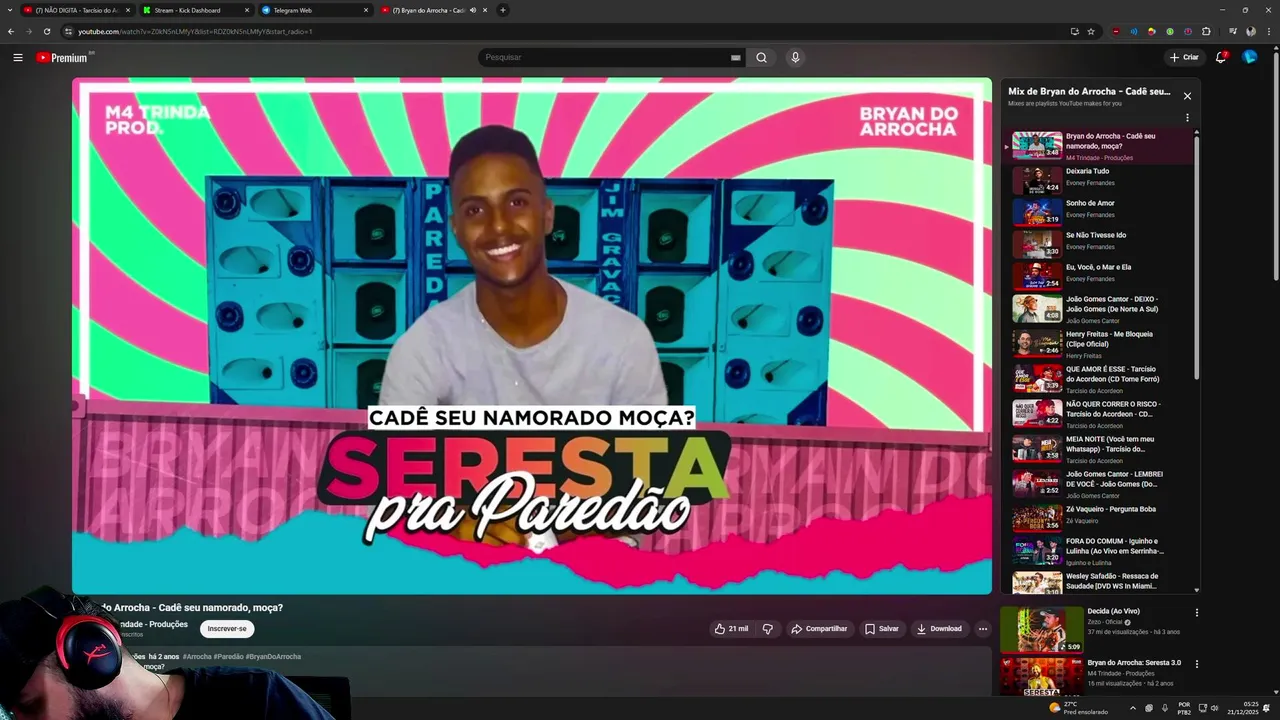
Task: Open the on-screen keyboard icon in search
Action: point(735,57)
